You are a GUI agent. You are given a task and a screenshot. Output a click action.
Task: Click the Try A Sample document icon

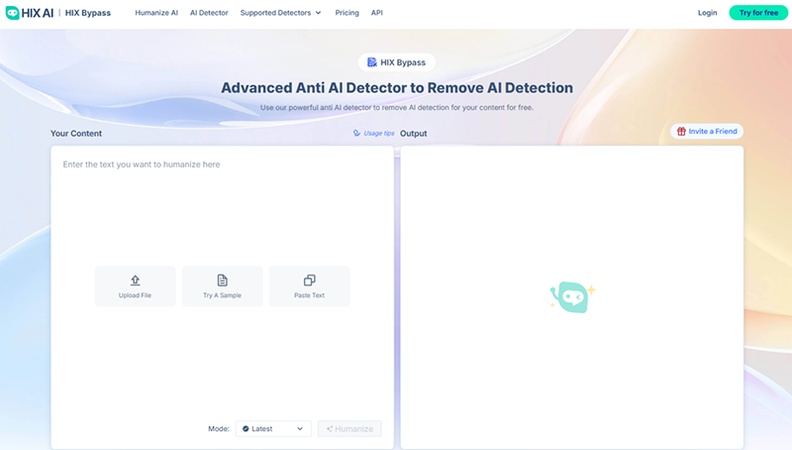click(x=222, y=280)
